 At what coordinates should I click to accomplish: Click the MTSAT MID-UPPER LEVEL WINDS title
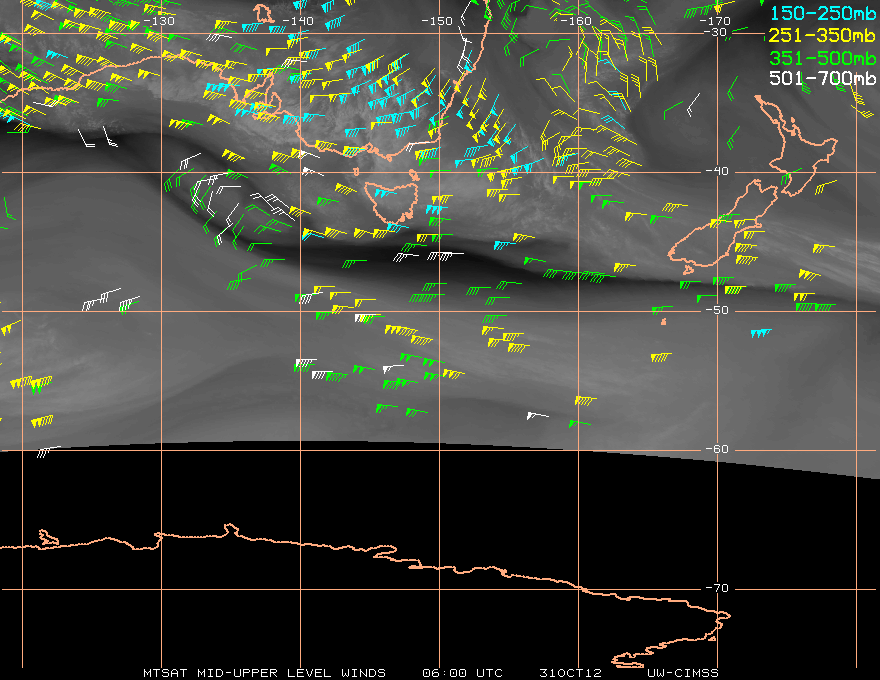(x=264, y=673)
